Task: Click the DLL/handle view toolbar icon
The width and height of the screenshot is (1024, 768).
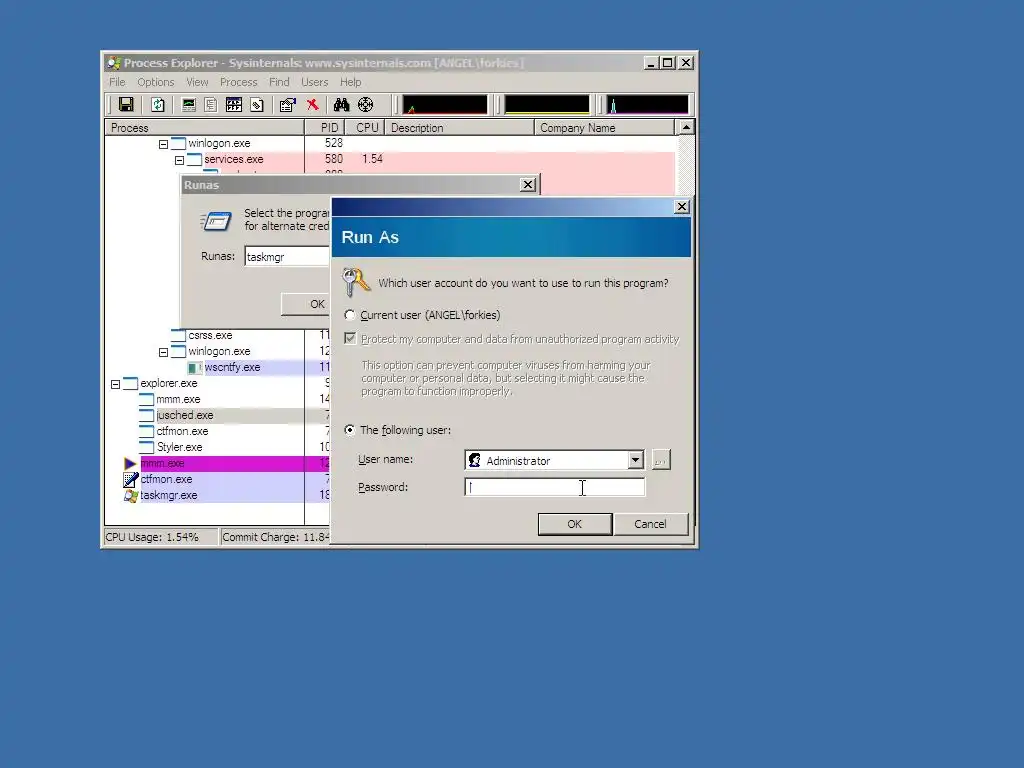Action: tap(257, 104)
